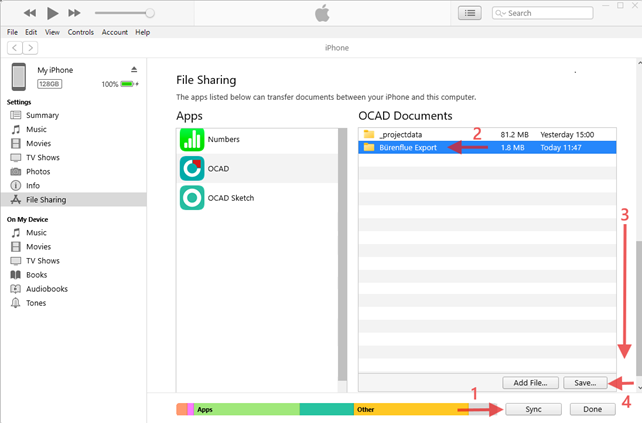Select File Sharing in the sidebar
The height and width of the screenshot is (423, 642).
pyautogui.click(x=74, y=200)
